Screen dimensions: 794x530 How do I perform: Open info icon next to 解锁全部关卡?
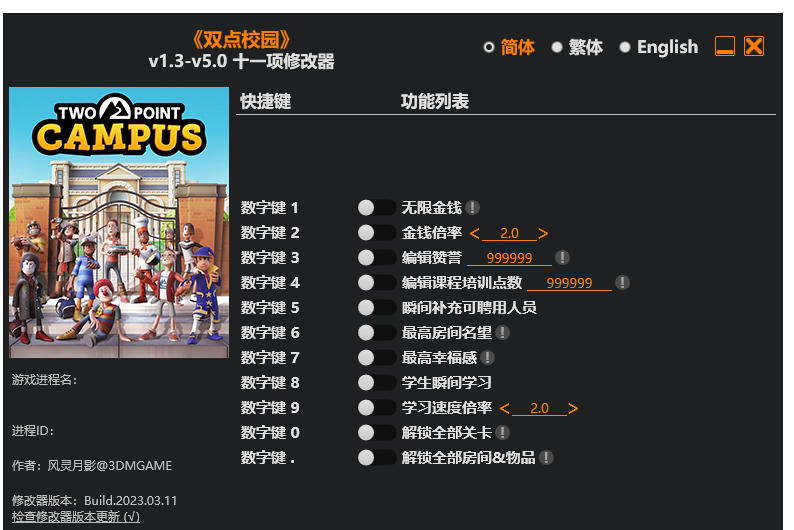(502, 433)
